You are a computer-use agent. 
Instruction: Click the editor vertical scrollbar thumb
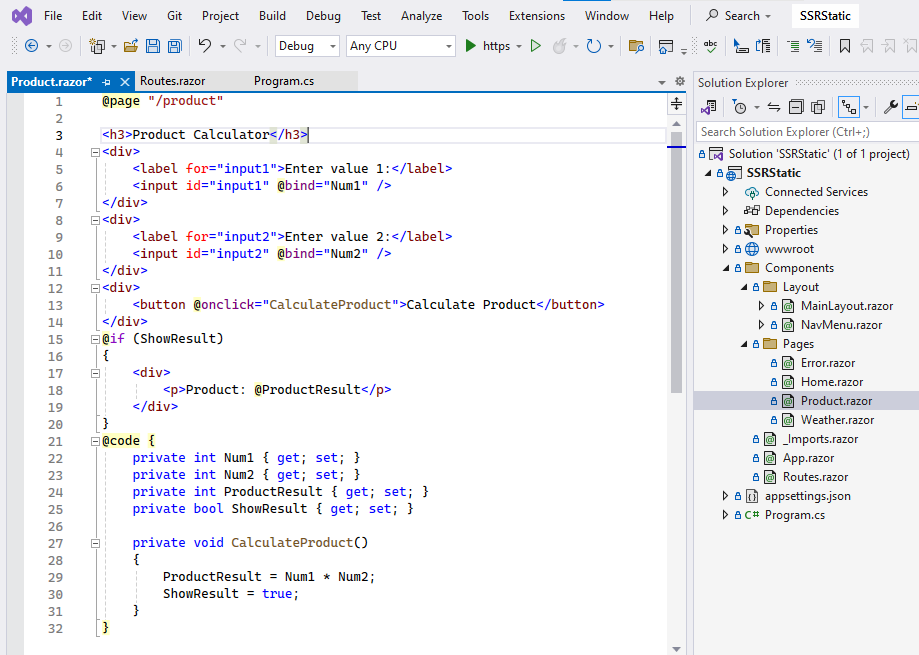click(676, 262)
